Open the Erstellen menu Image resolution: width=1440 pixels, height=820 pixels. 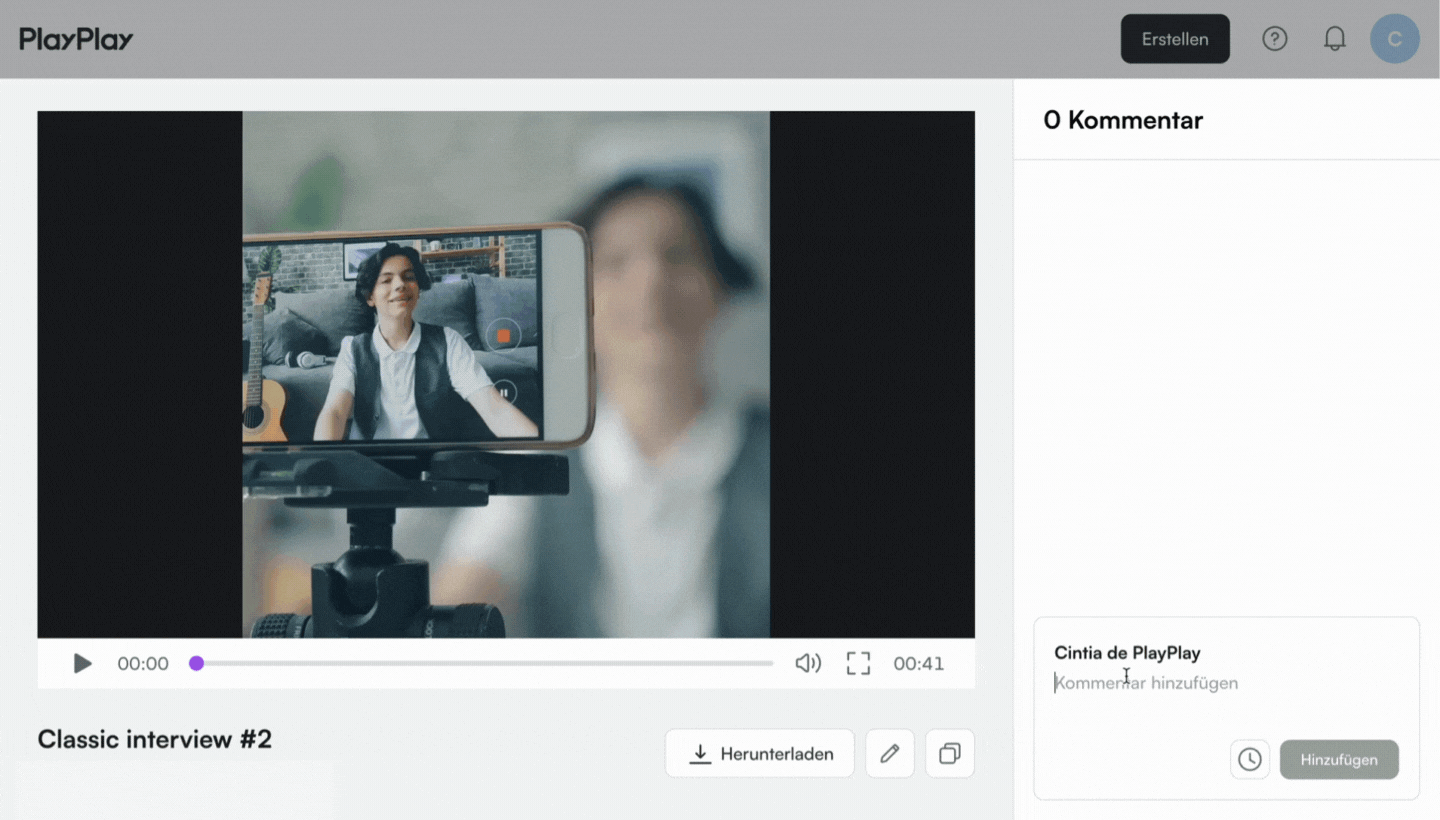coord(1175,39)
